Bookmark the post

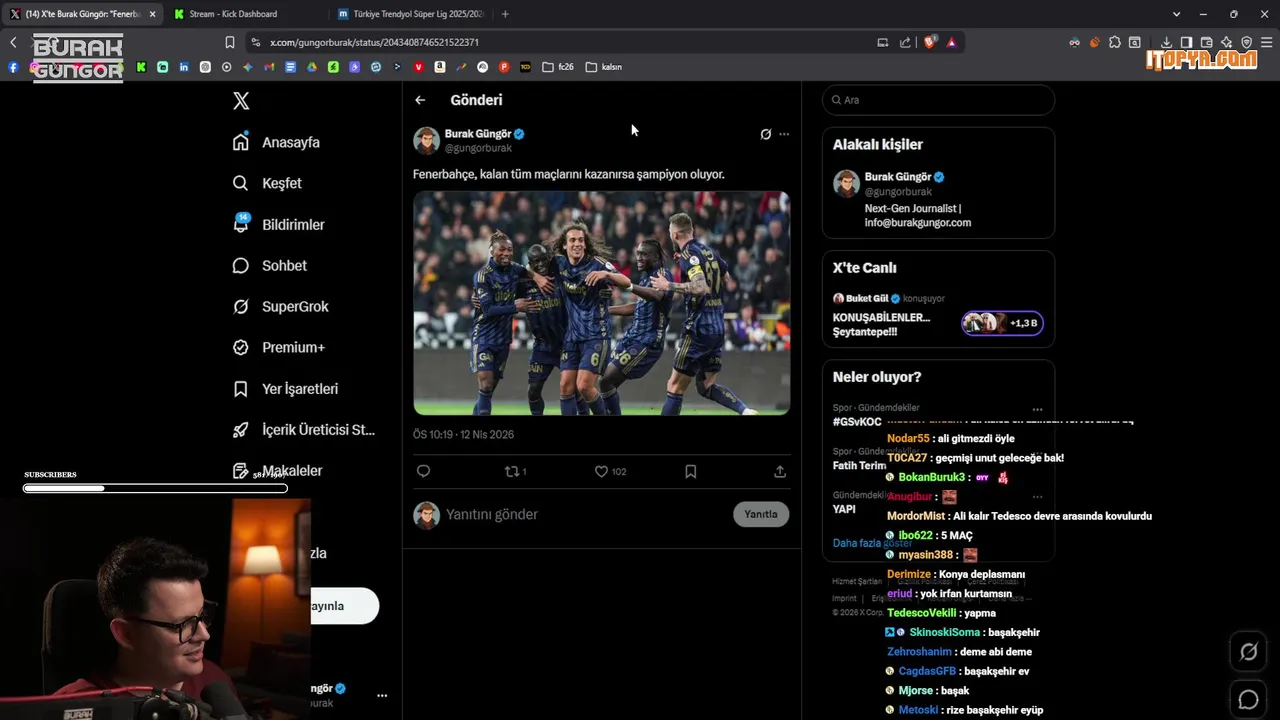690,471
